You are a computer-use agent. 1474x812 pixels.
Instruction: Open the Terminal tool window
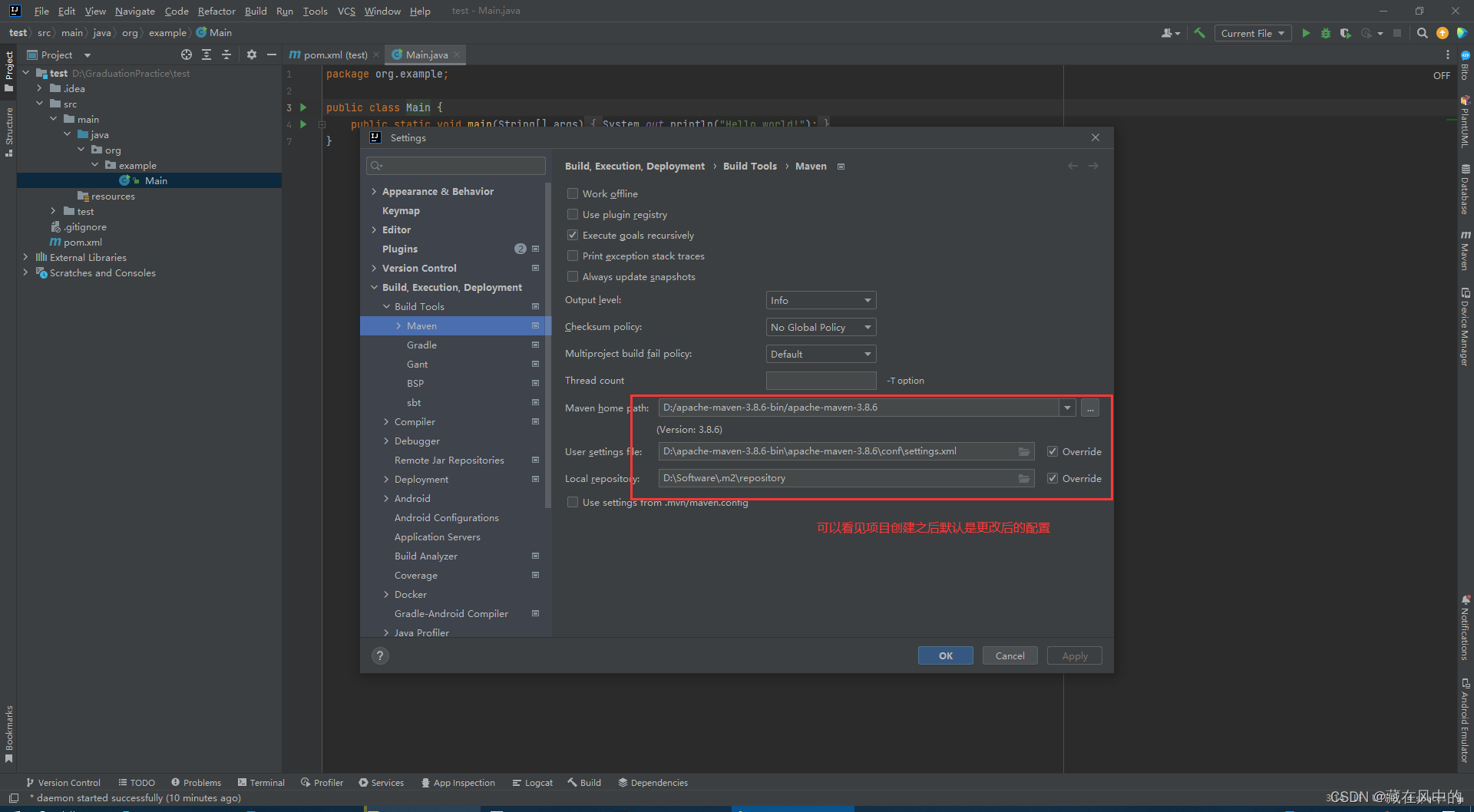pos(261,782)
